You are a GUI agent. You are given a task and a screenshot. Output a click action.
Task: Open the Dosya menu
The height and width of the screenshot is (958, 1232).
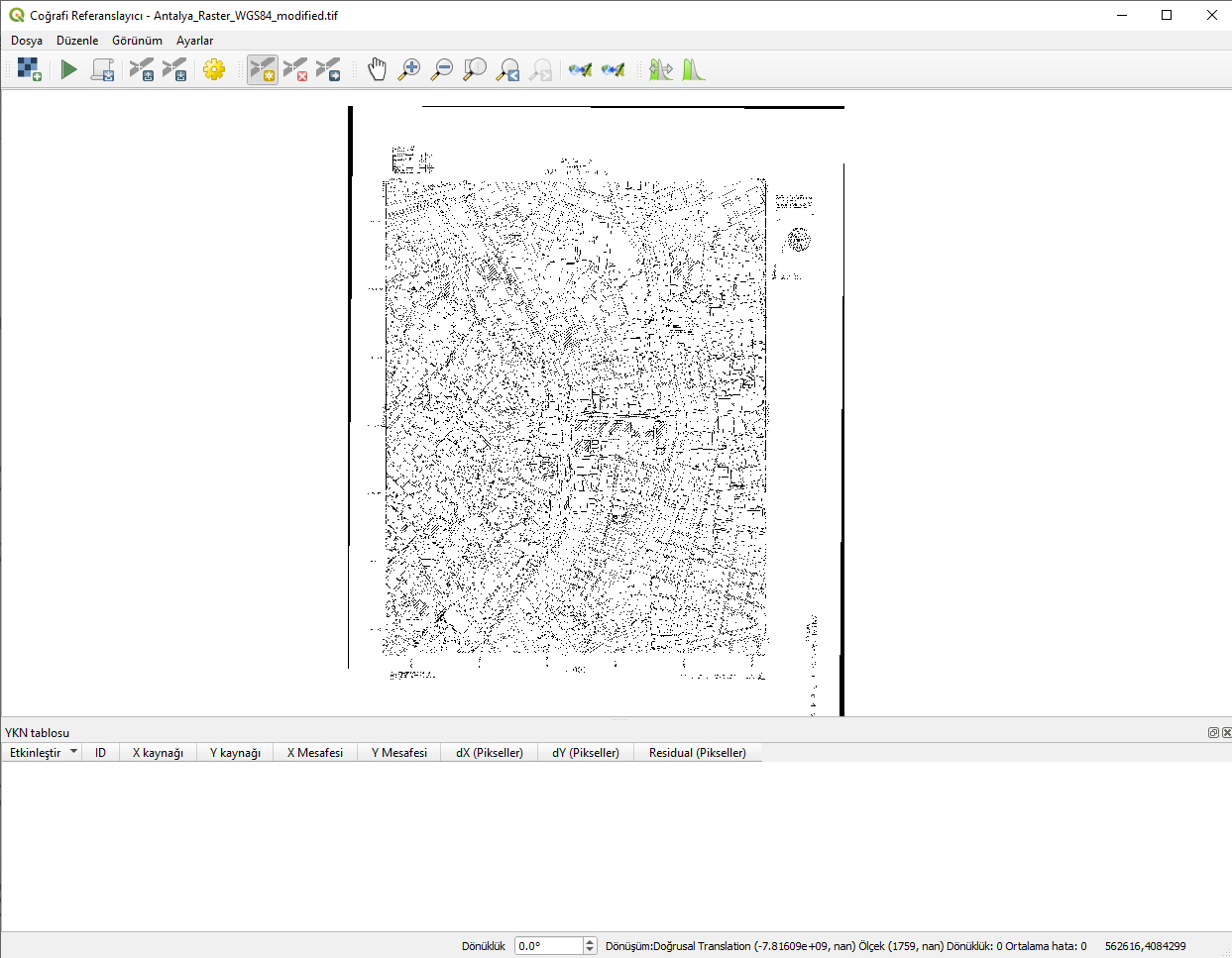pyautogui.click(x=27, y=41)
